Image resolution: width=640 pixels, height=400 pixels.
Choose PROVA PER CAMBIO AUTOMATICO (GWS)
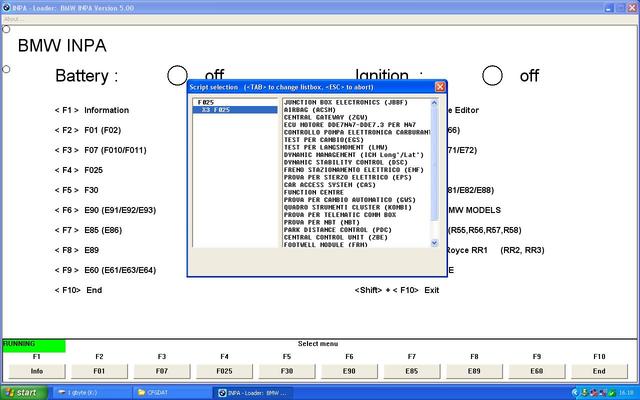[x=350, y=200]
